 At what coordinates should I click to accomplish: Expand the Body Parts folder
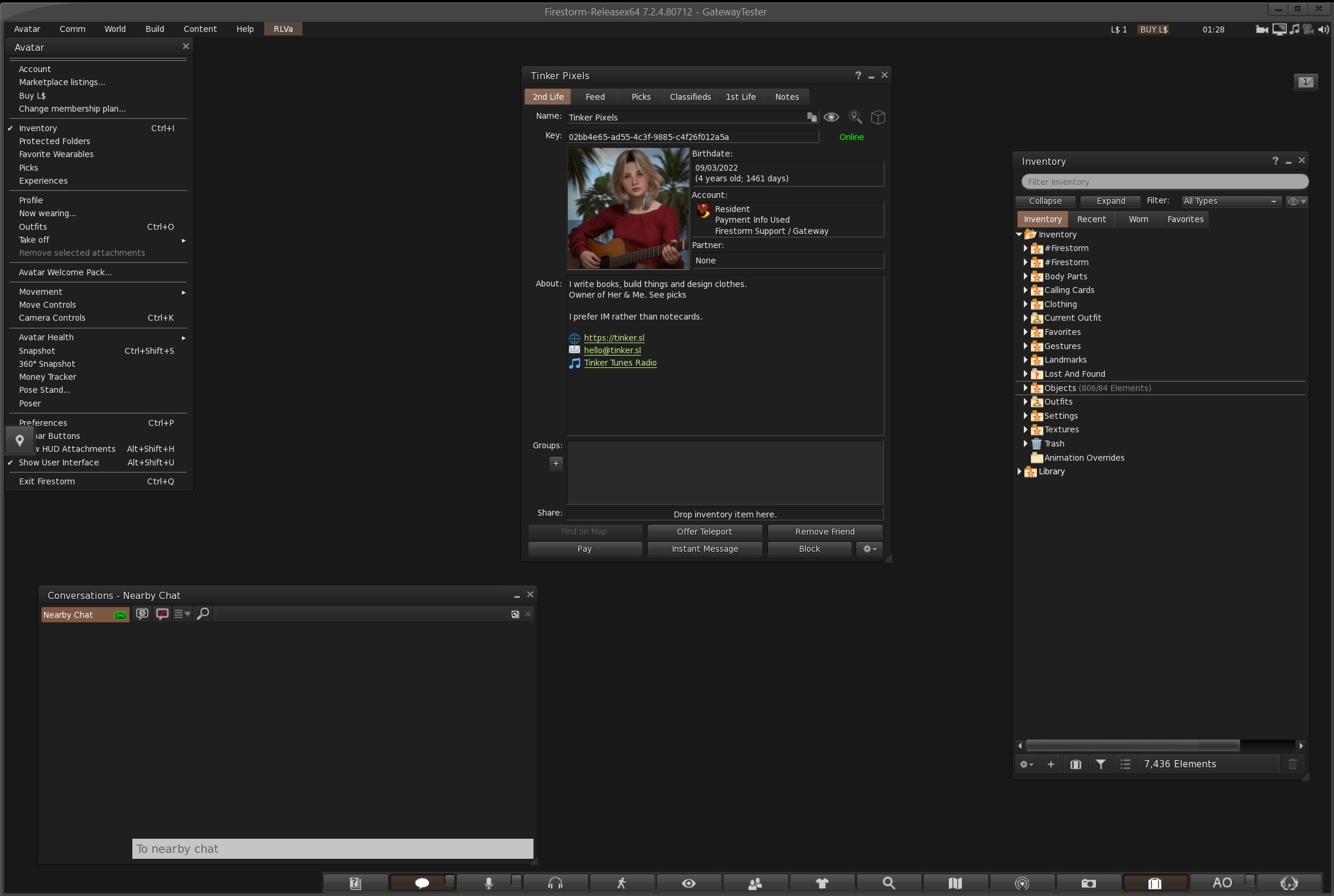coord(1026,276)
